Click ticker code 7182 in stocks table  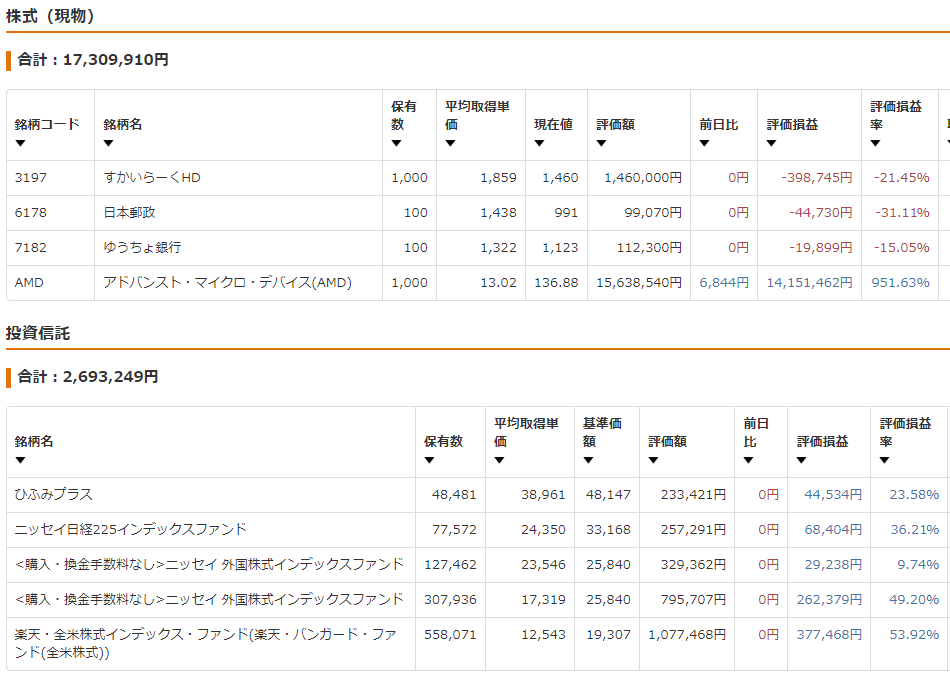click(x=31, y=248)
